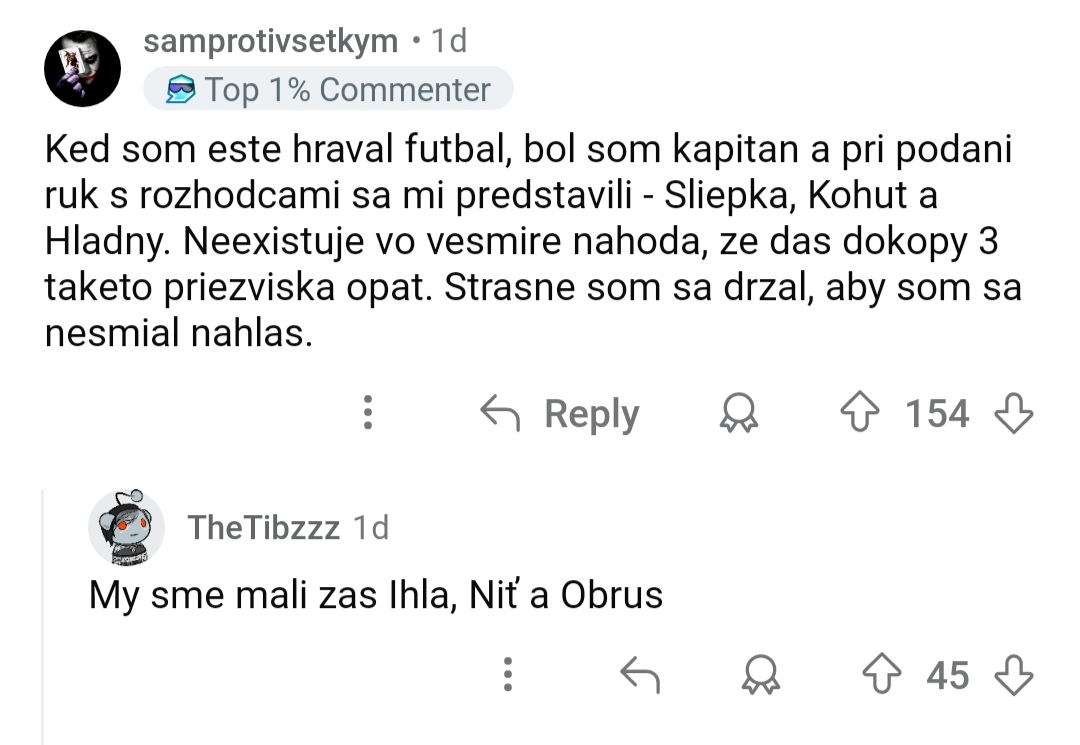Open the three-dot menu on samprotivsetkym's comment
Screen dimensions: 1080x745
pos(368,413)
